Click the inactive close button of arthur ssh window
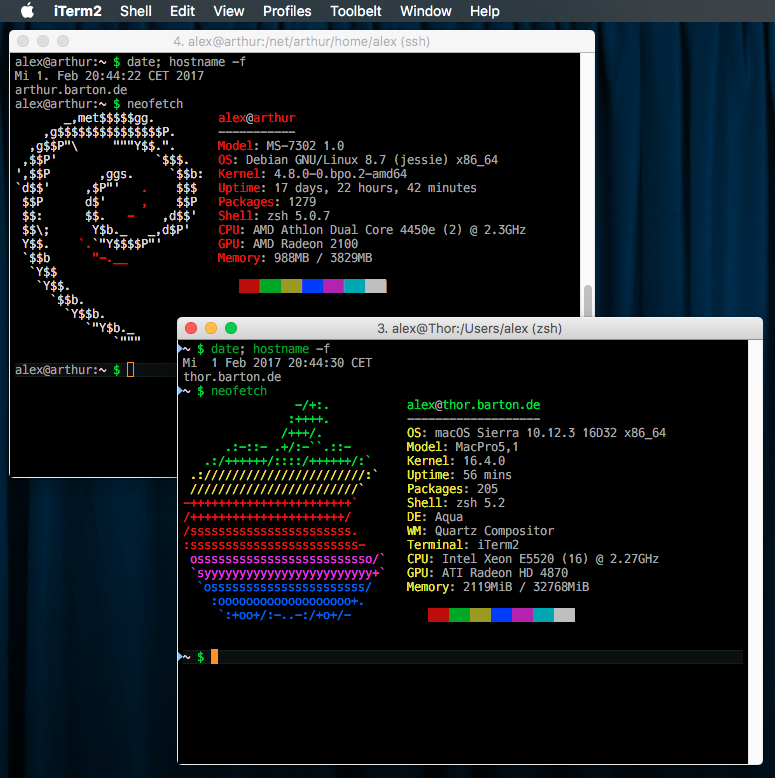Image resolution: width=775 pixels, height=778 pixels. click(23, 41)
